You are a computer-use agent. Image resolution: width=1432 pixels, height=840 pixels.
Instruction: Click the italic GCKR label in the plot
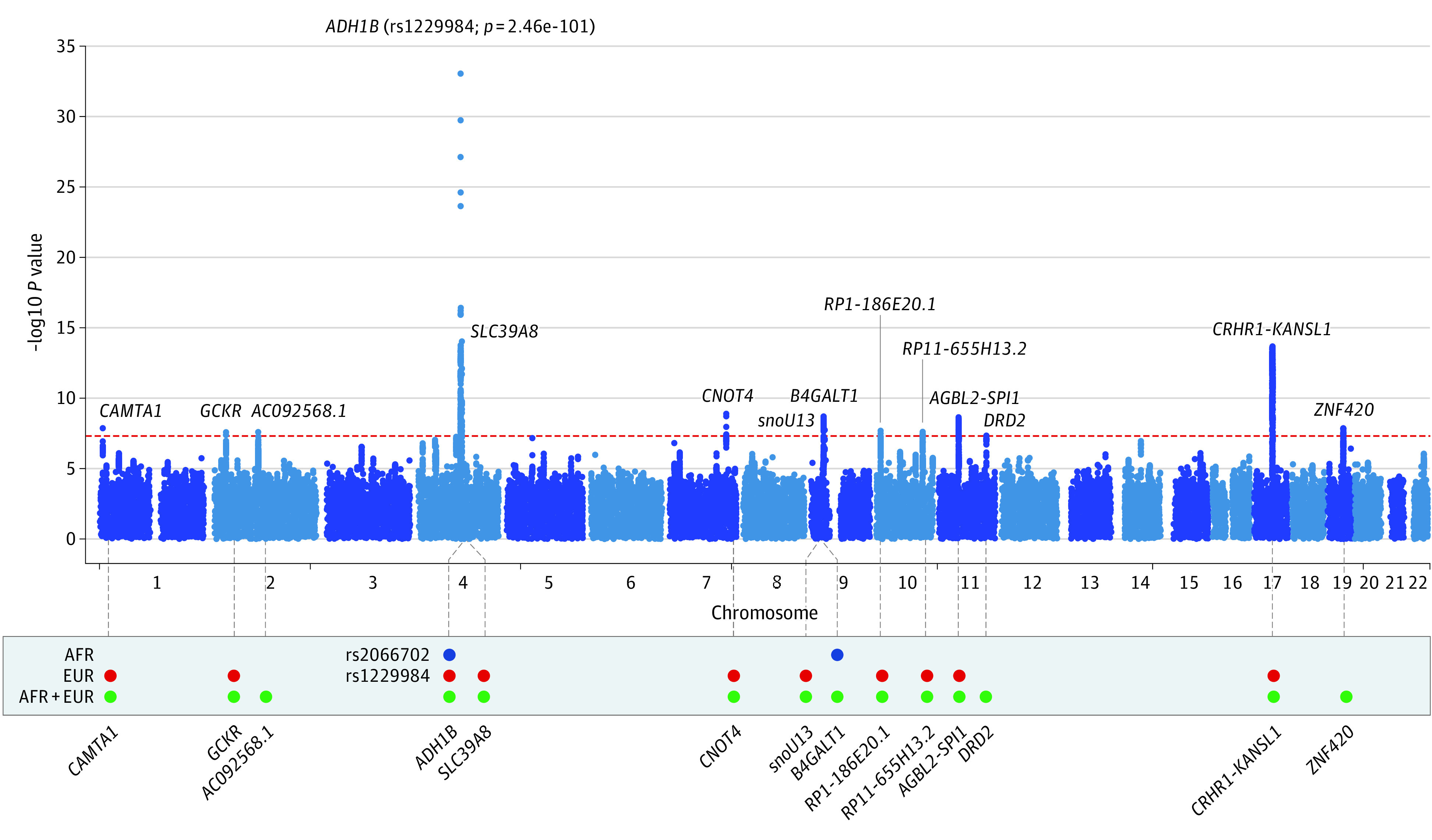pyautogui.click(x=220, y=410)
